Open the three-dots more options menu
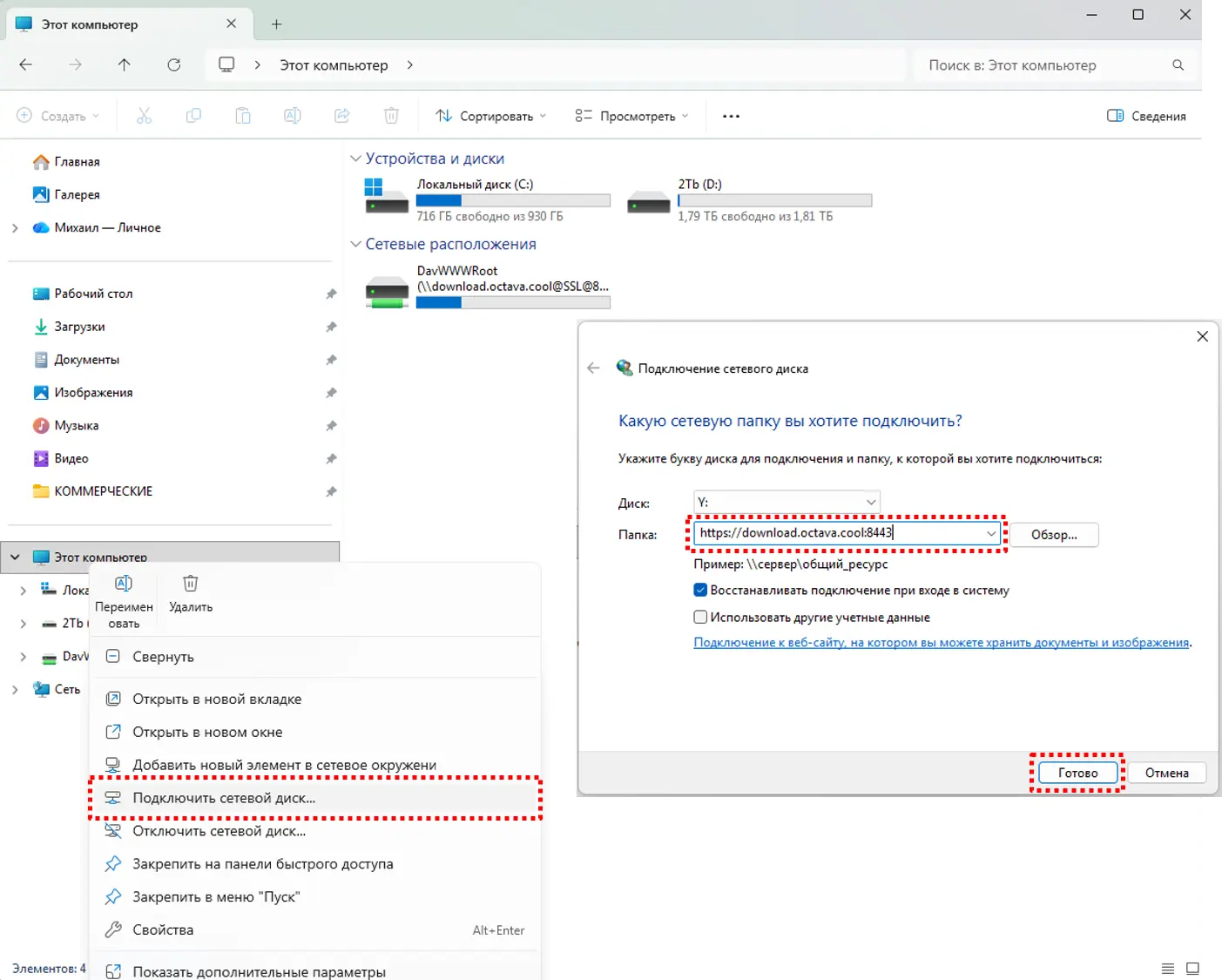Screen dimensions: 1222x980 [x=731, y=116]
